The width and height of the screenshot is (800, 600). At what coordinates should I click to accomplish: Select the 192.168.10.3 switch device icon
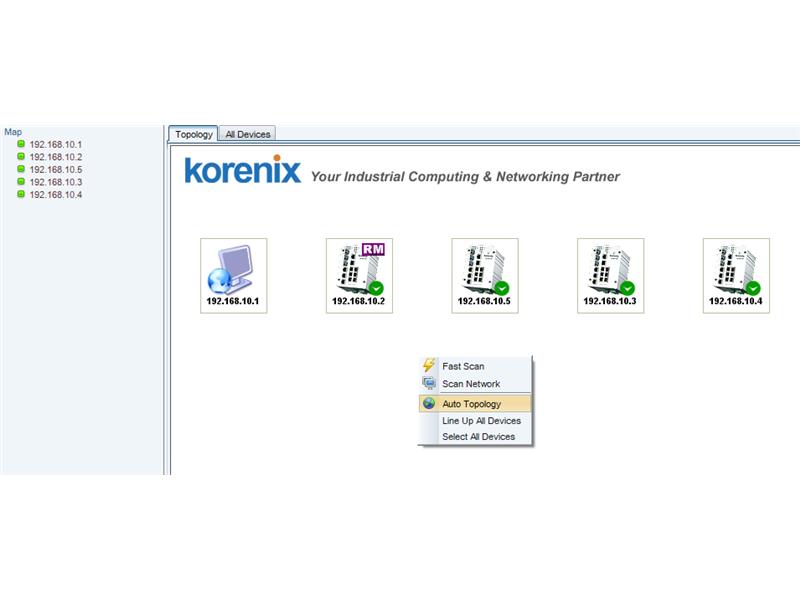point(610,276)
